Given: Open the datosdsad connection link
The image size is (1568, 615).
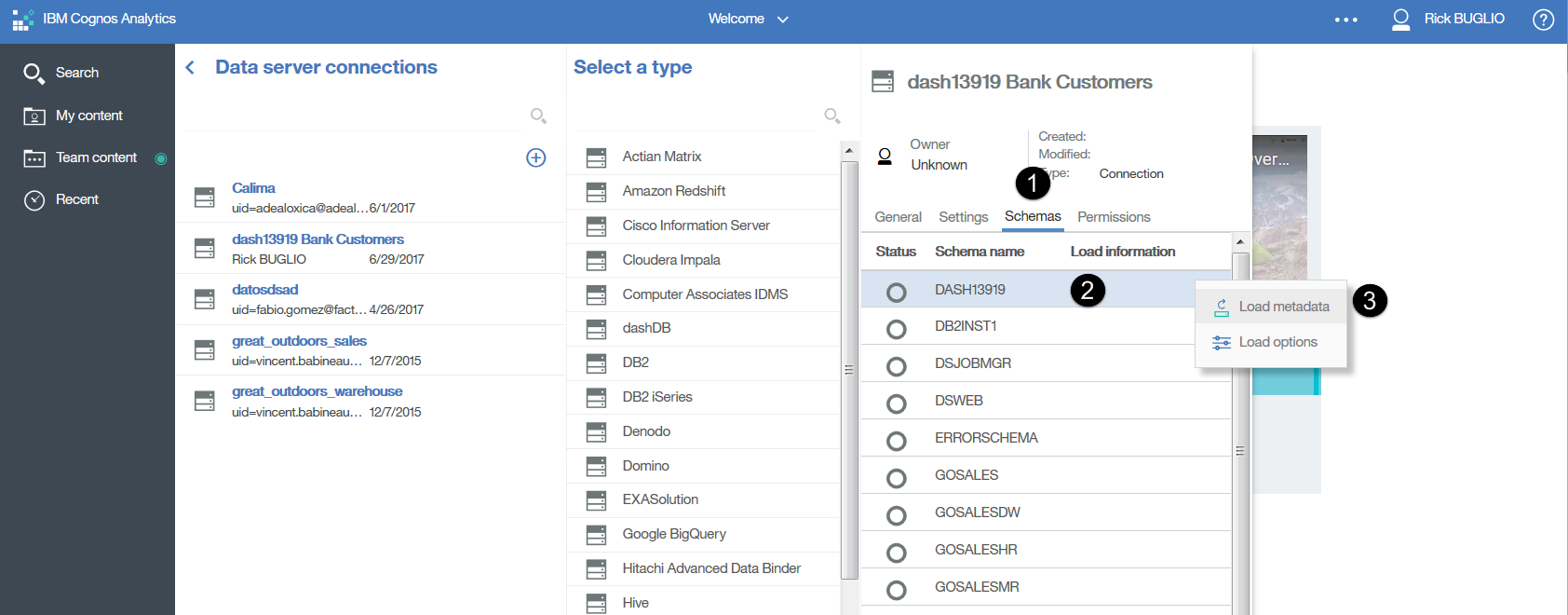Looking at the screenshot, I should click(x=265, y=290).
